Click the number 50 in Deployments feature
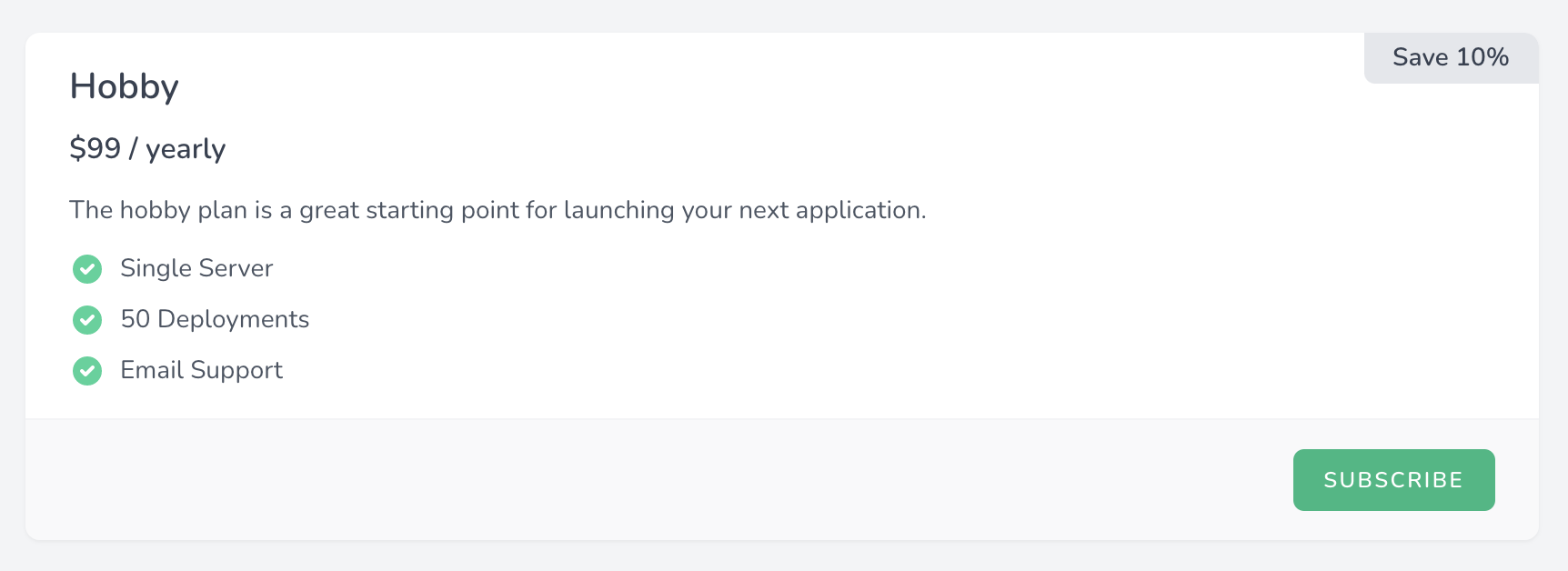Screen dimensions: 1568x571 pos(136,319)
